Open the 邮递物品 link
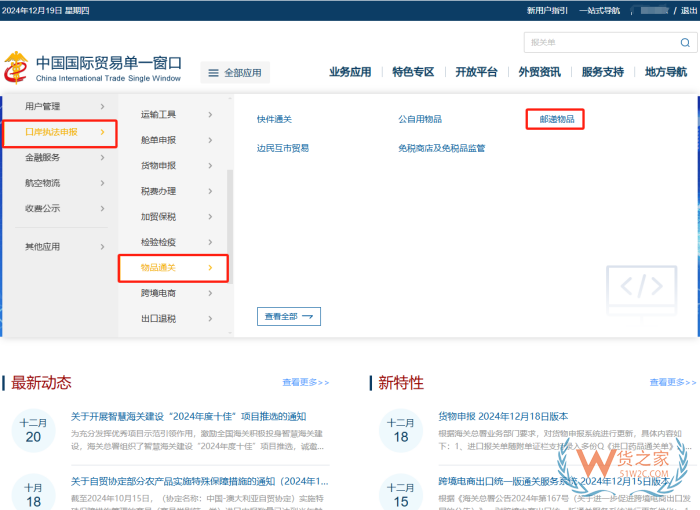This screenshot has height=510, width=700. [556, 119]
